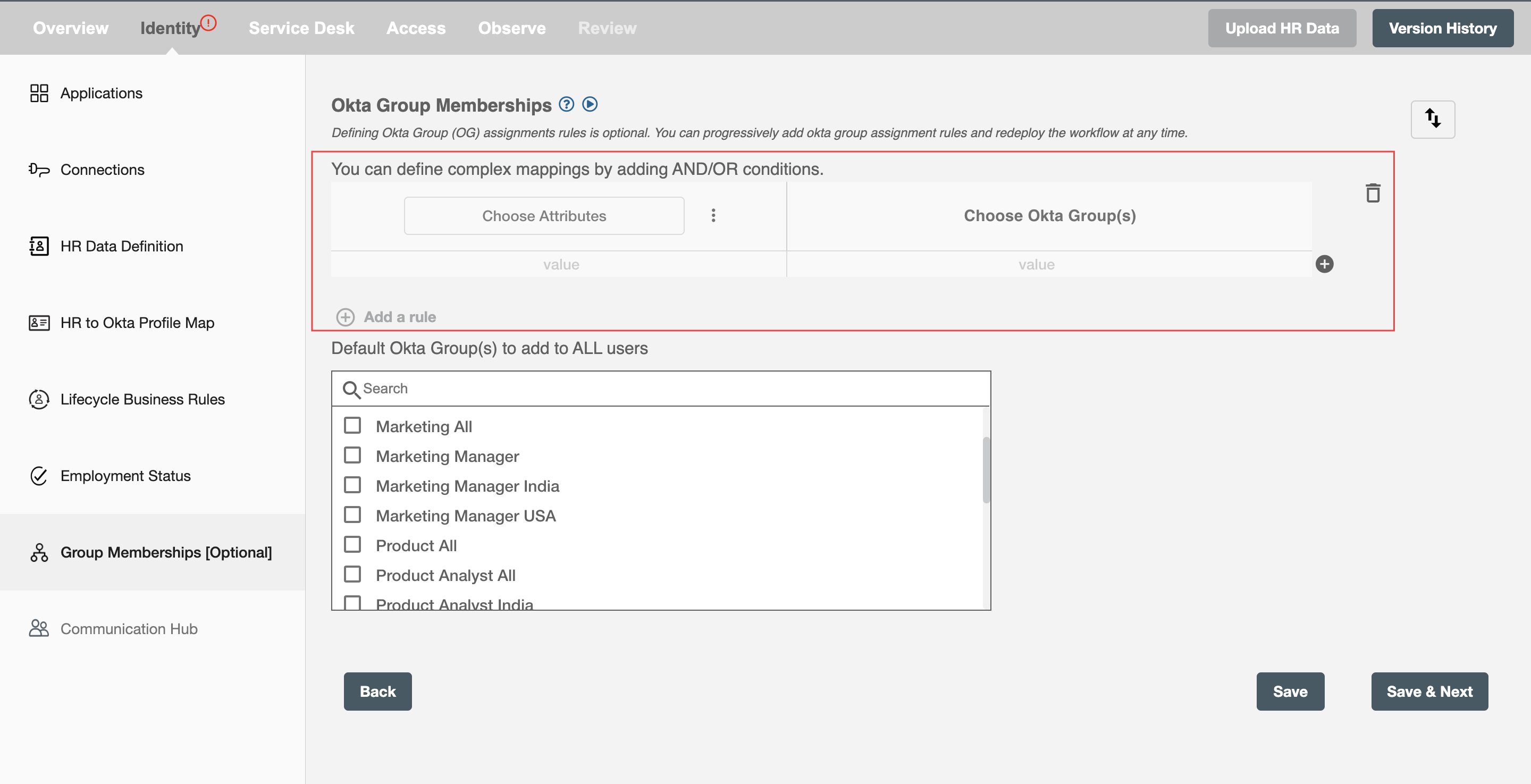Open three-dot menu beside Choose Attributes
Screen dimensions: 1531x784
click(713, 215)
